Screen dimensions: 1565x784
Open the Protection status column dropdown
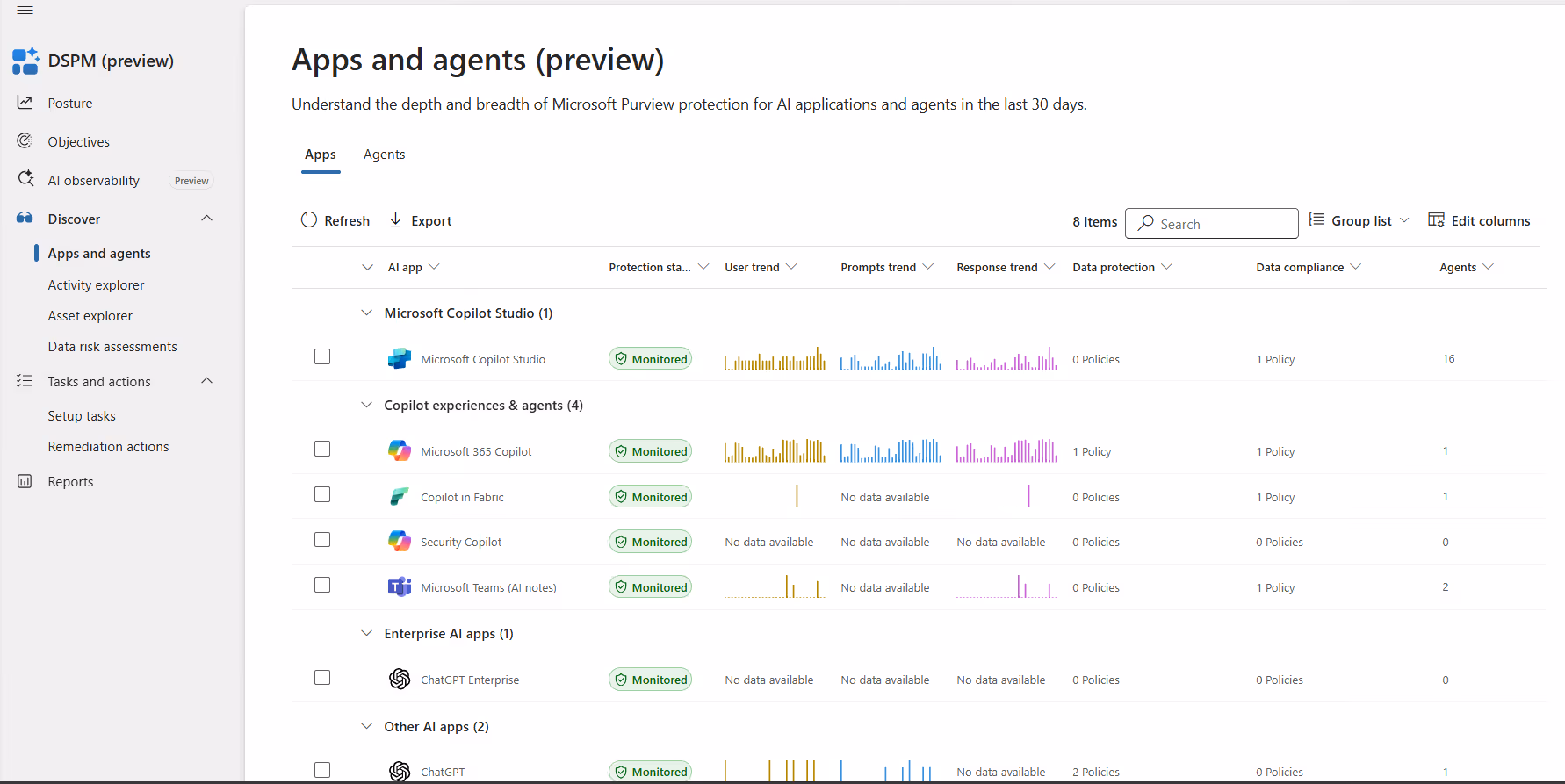click(703, 266)
